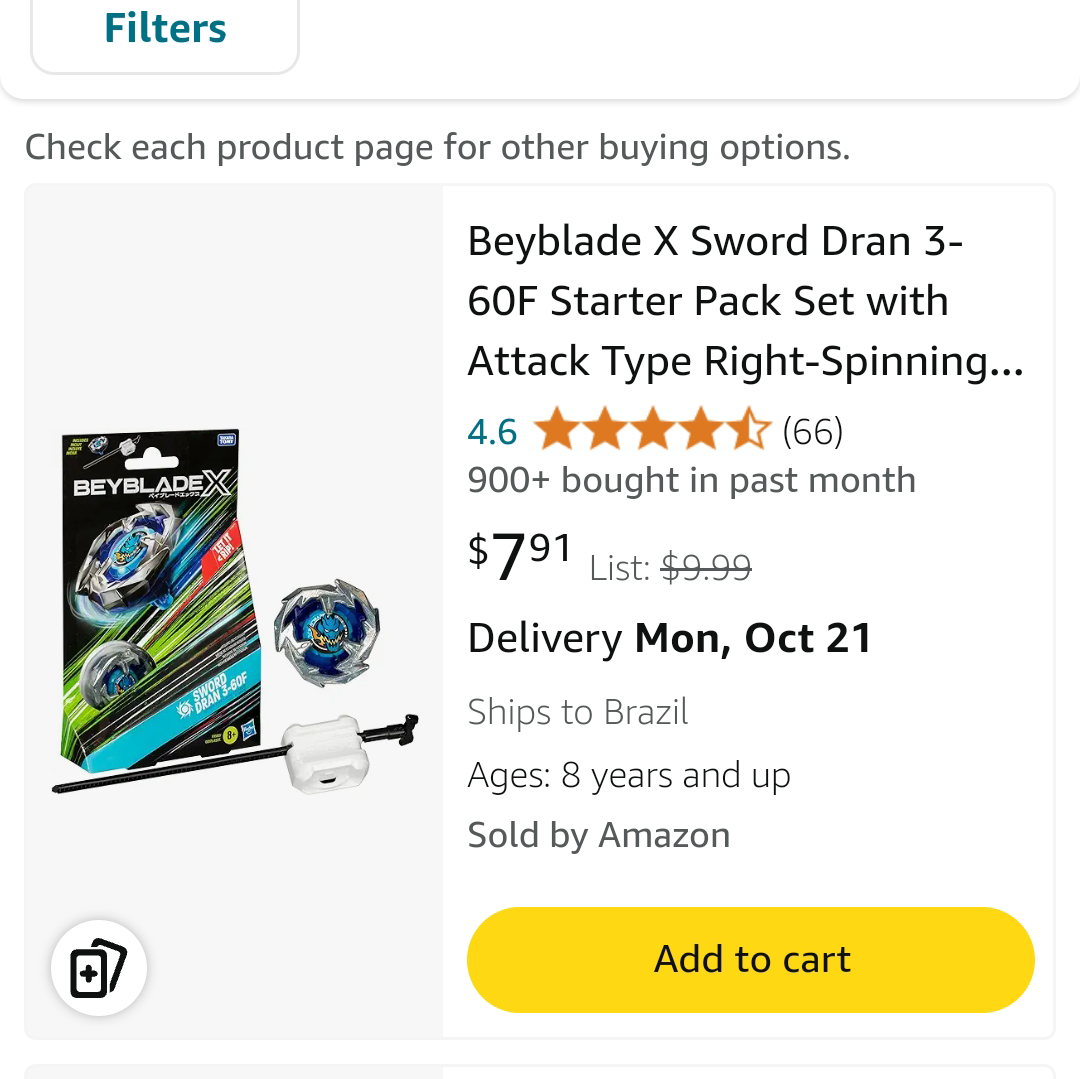Click the Ages: 8 years and up line
The image size is (1080, 1079).
(629, 775)
